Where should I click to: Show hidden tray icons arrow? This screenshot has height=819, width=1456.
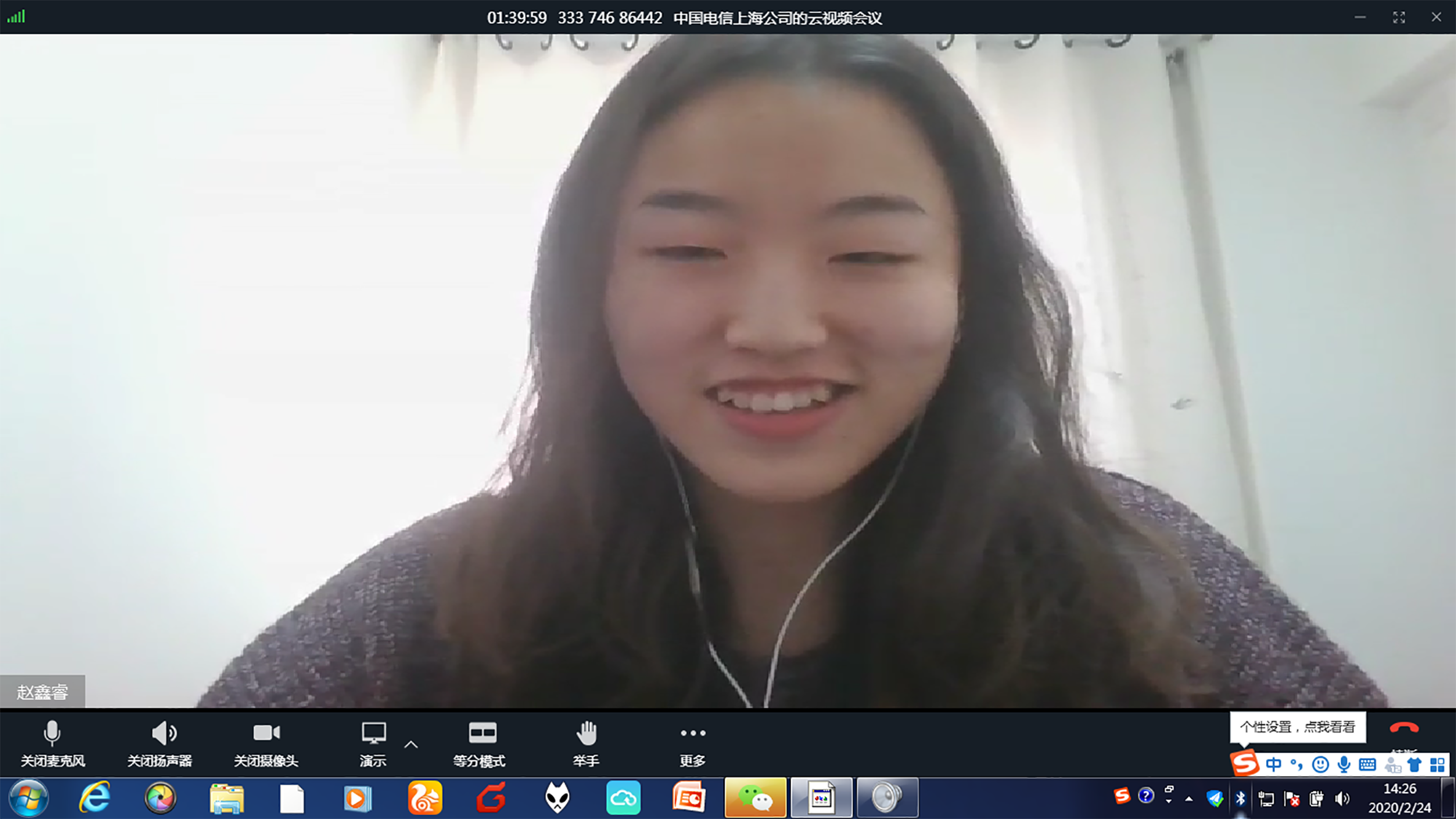pos(1189,799)
